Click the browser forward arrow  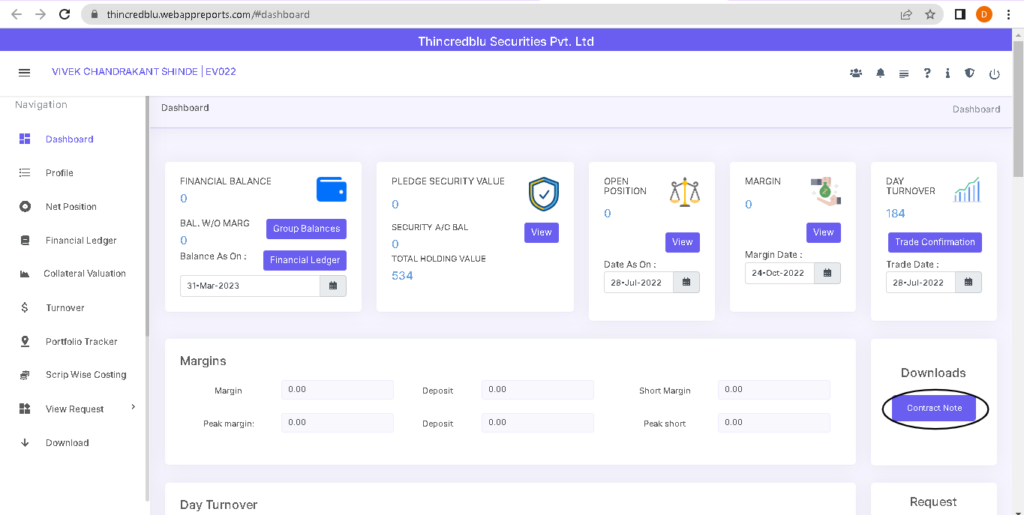click(x=40, y=14)
